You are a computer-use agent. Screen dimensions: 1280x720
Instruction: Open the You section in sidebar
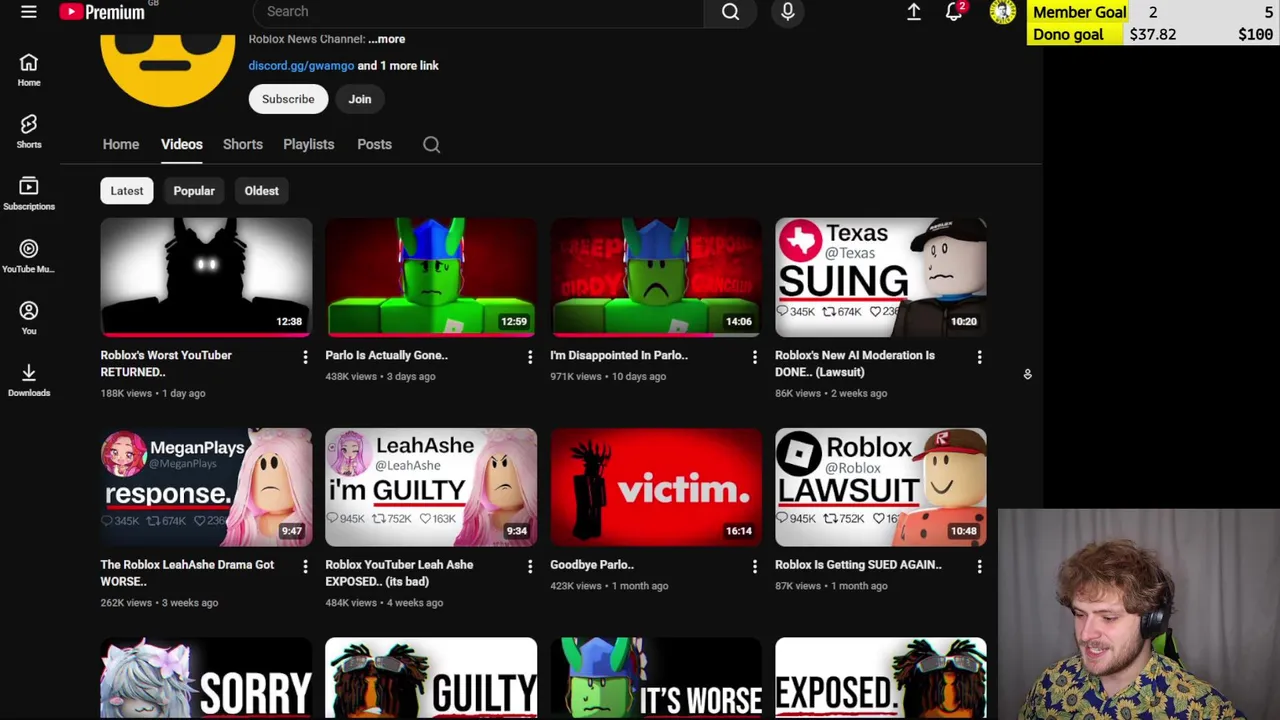28,318
